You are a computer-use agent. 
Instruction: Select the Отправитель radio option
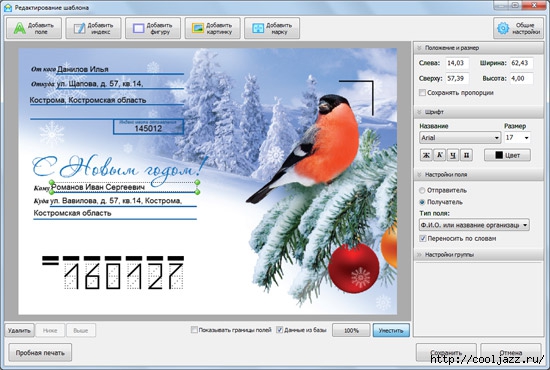click(x=422, y=190)
